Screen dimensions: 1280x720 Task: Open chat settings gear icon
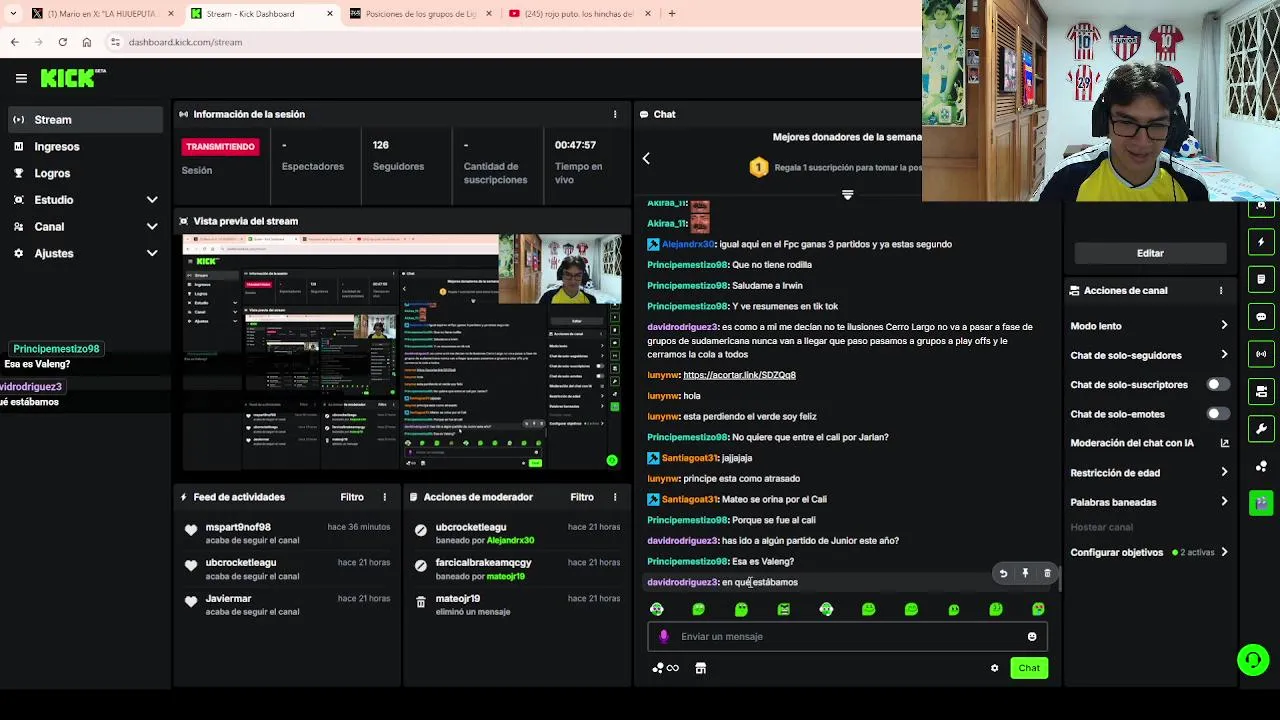coord(994,668)
